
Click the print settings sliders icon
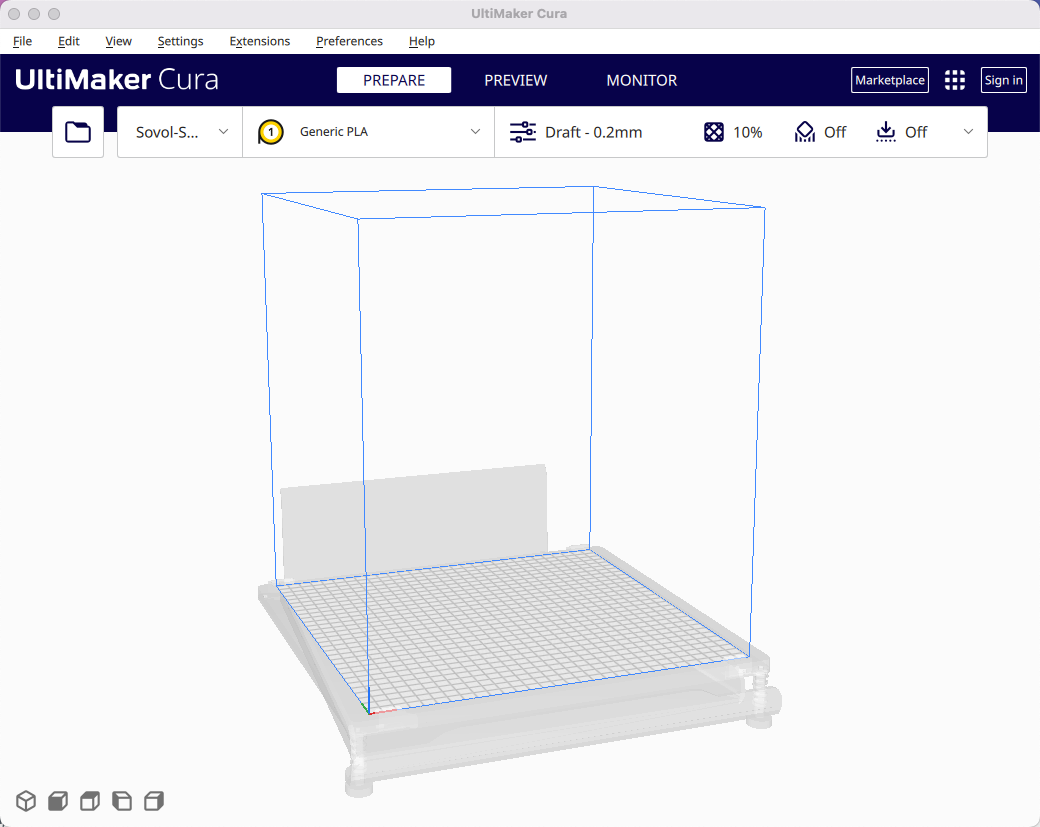coord(523,132)
